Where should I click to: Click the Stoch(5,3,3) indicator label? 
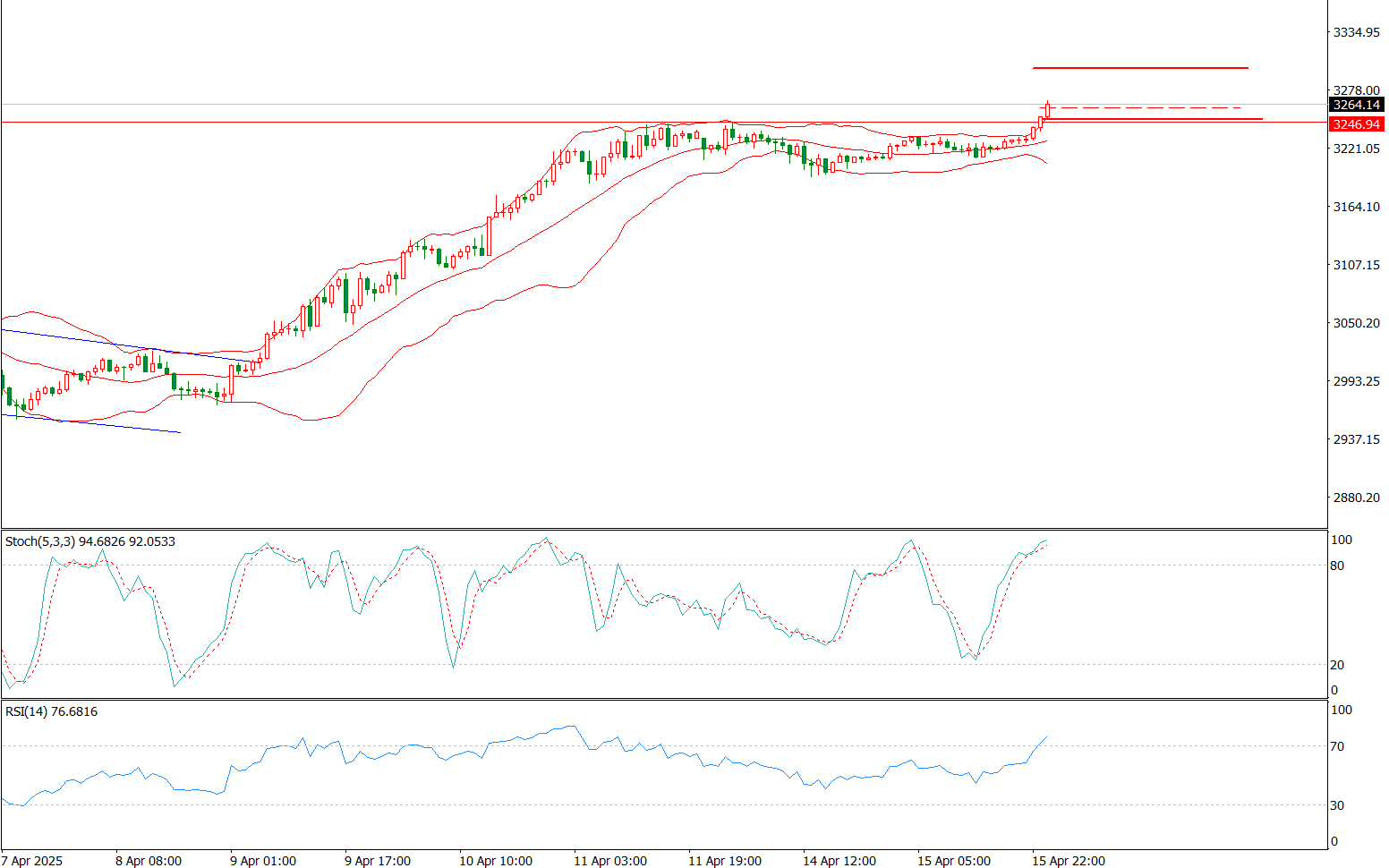(x=89, y=541)
